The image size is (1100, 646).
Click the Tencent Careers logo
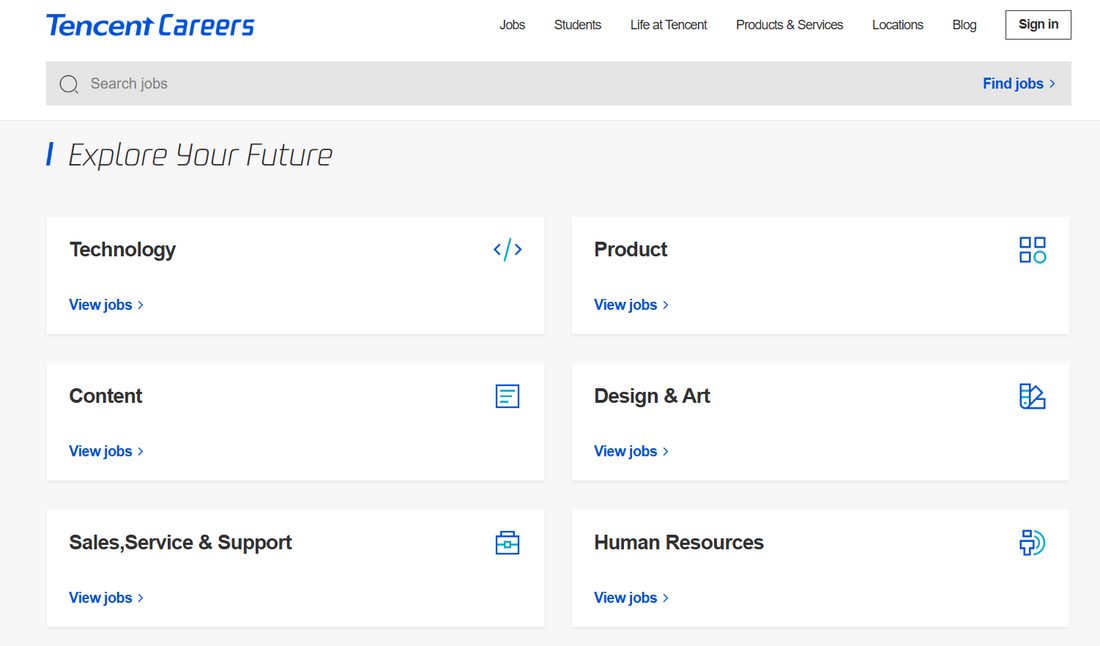pos(150,25)
